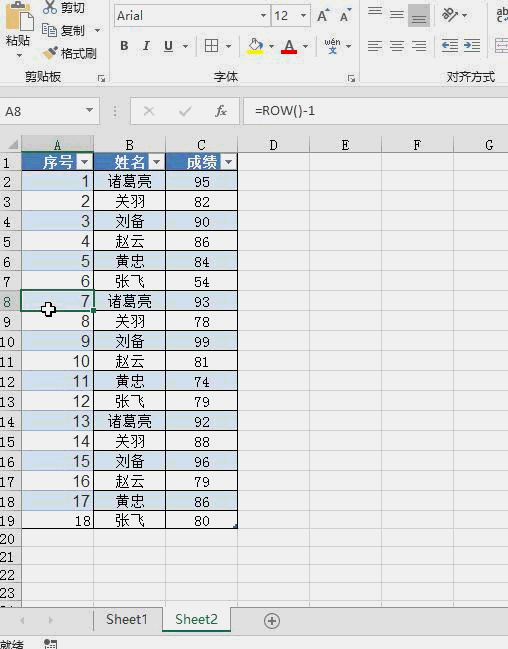Image resolution: width=508 pixels, height=649 pixels.
Task: Open the Name Box A8 dropdown
Action: pyautogui.click(x=89, y=110)
